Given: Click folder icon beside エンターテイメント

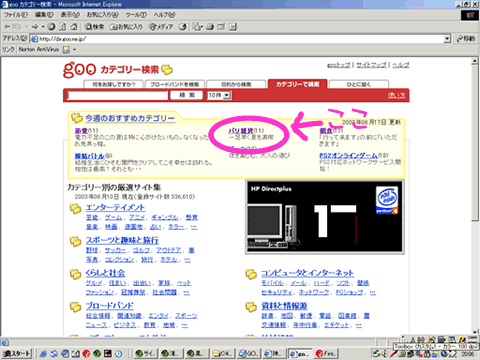Looking at the screenshot, I should 75,209.
